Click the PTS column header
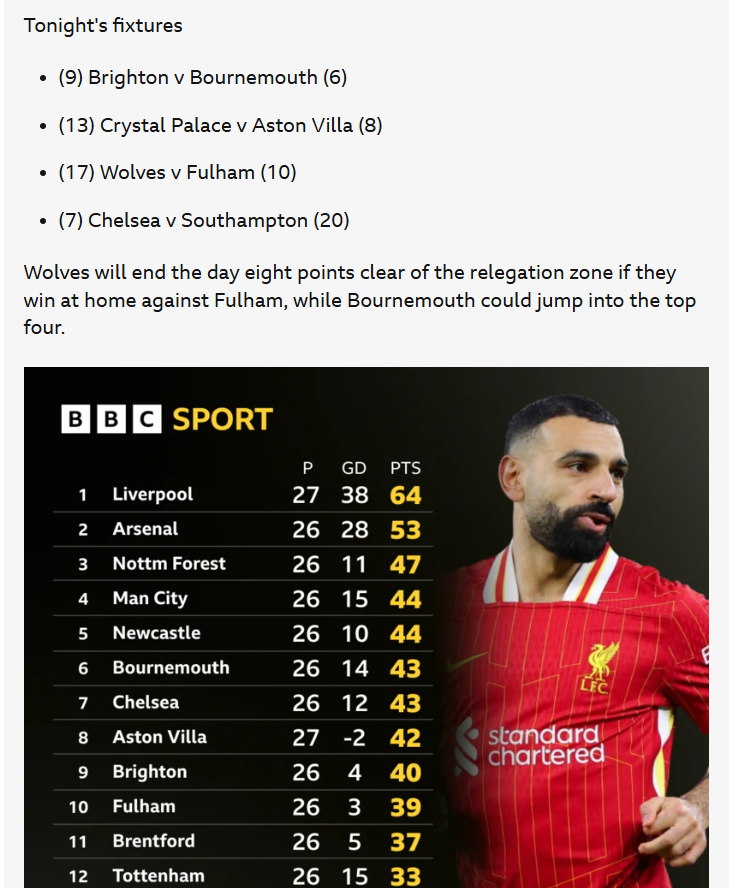This screenshot has height=888, width=751. click(405, 468)
